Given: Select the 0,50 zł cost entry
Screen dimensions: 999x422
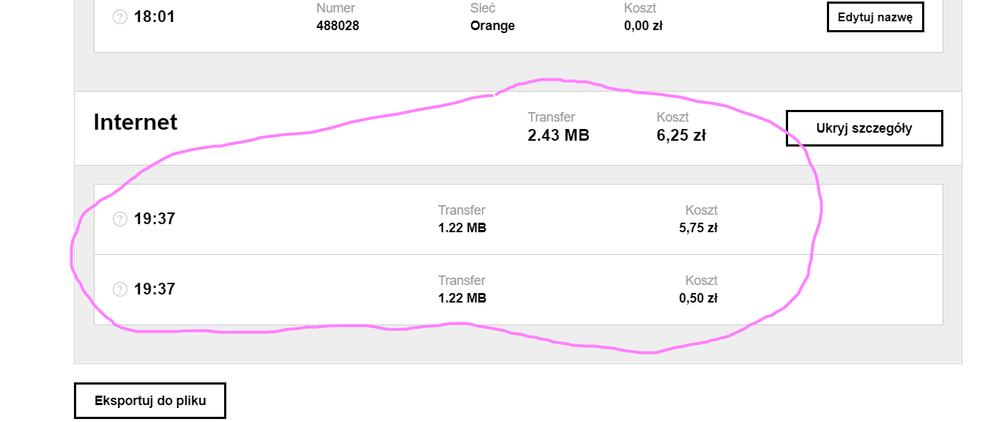Looking at the screenshot, I should pyautogui.click(x=698, y=298).
